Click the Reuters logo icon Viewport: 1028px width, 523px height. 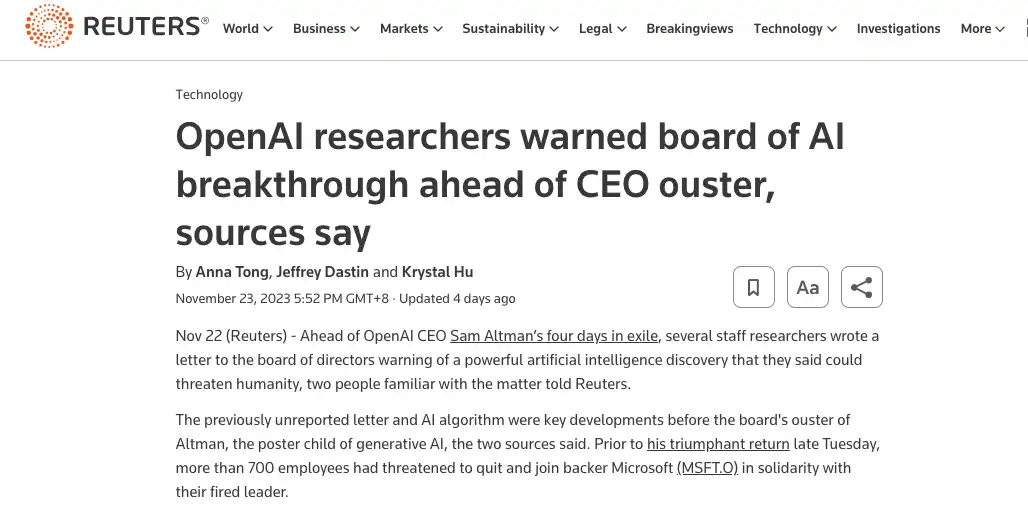[x=48, y=27]
